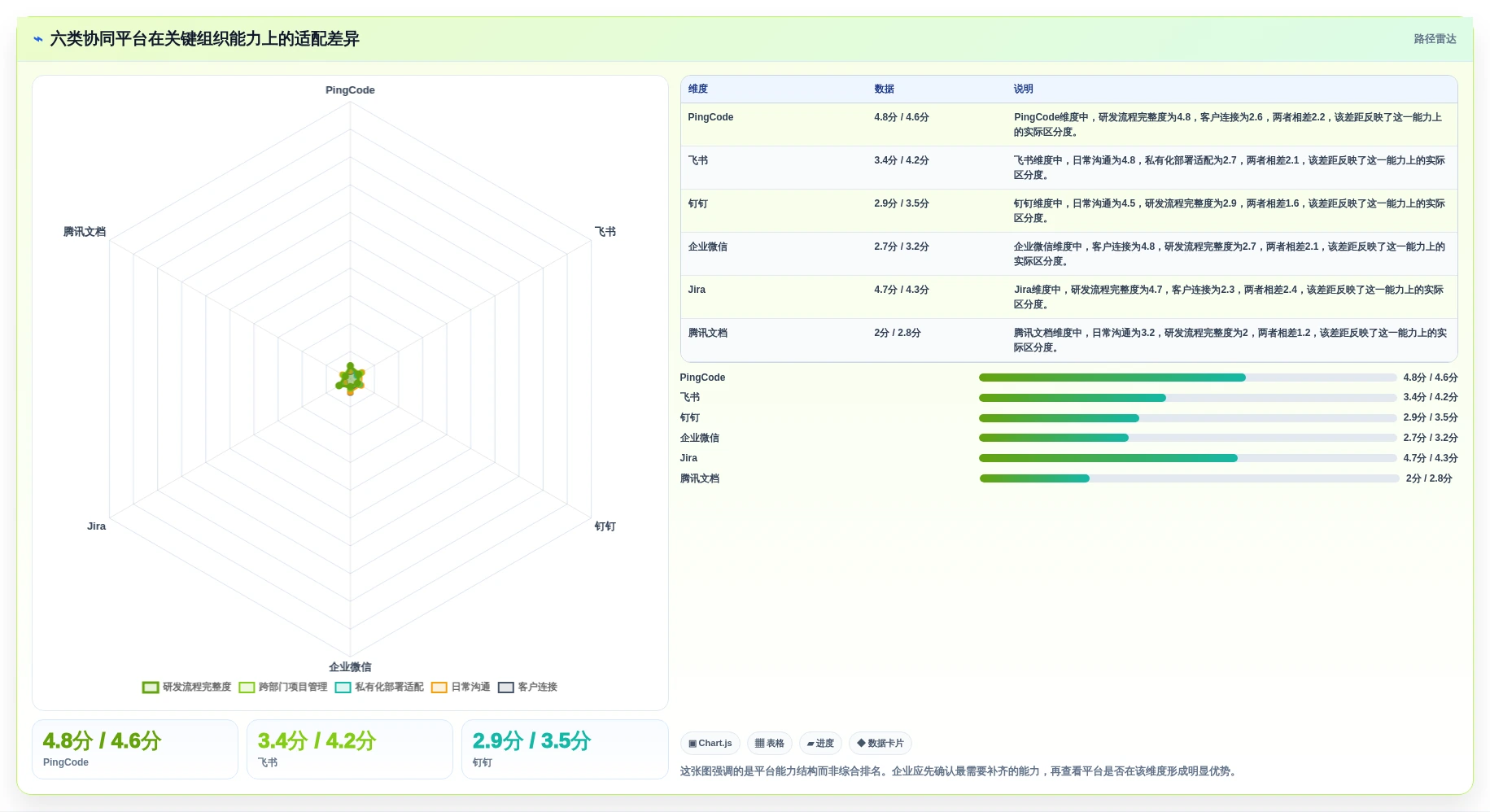This screenshot has width=1490, height=812.
Task: Select the 腾讯文档 table row name
Action: click(708, 333)
